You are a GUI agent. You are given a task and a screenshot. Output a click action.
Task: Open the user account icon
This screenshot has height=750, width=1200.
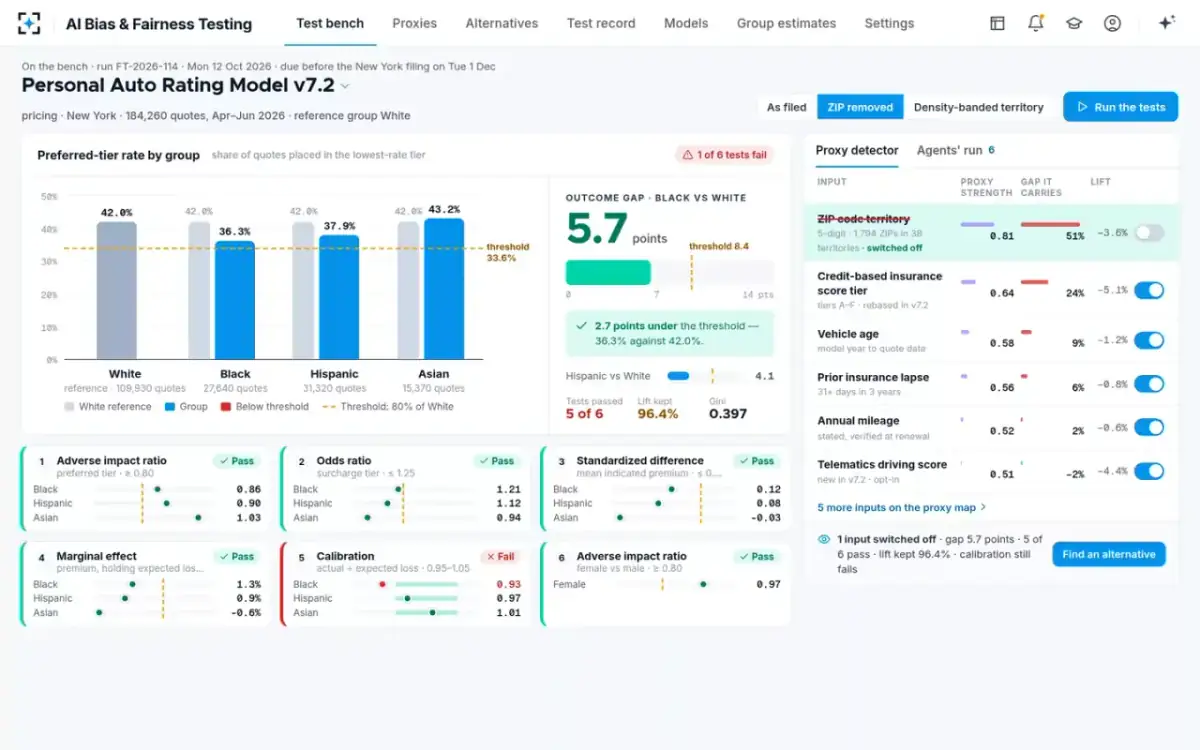coord(1112,23)
